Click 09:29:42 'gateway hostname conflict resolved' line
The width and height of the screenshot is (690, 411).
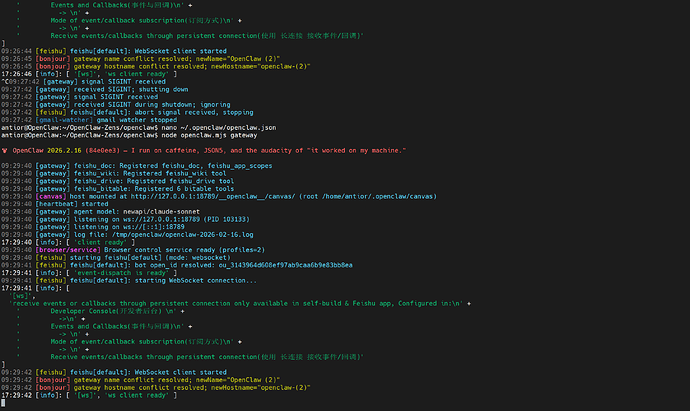click(156, 388)
